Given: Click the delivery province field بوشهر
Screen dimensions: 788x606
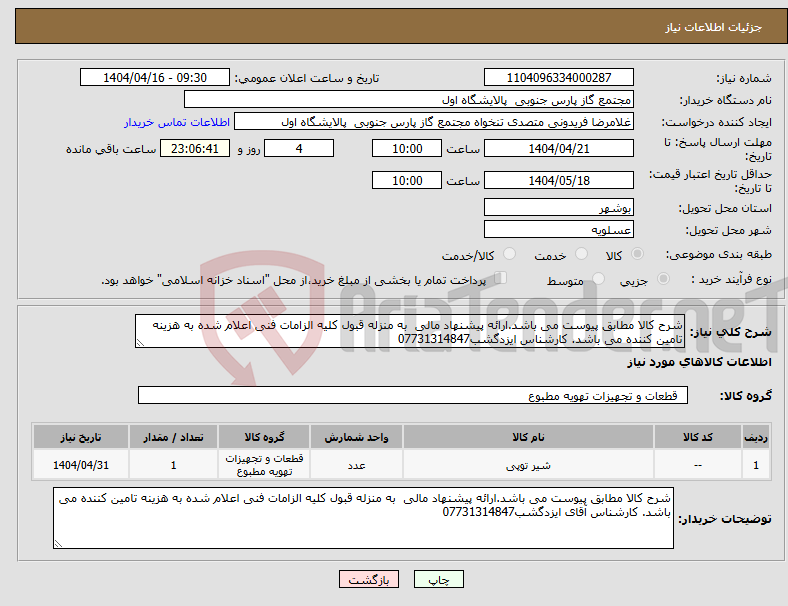Looking at the screenshot, I should click(559, 208).
